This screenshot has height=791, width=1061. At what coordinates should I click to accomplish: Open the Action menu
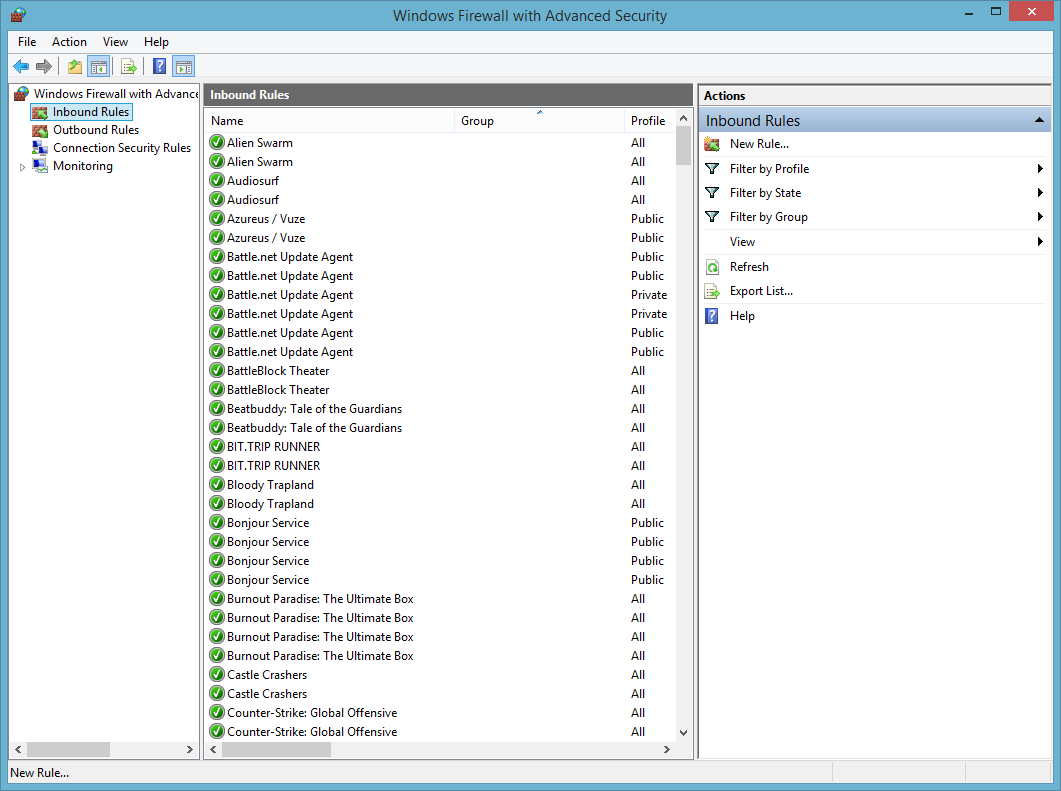pos(69,42)
